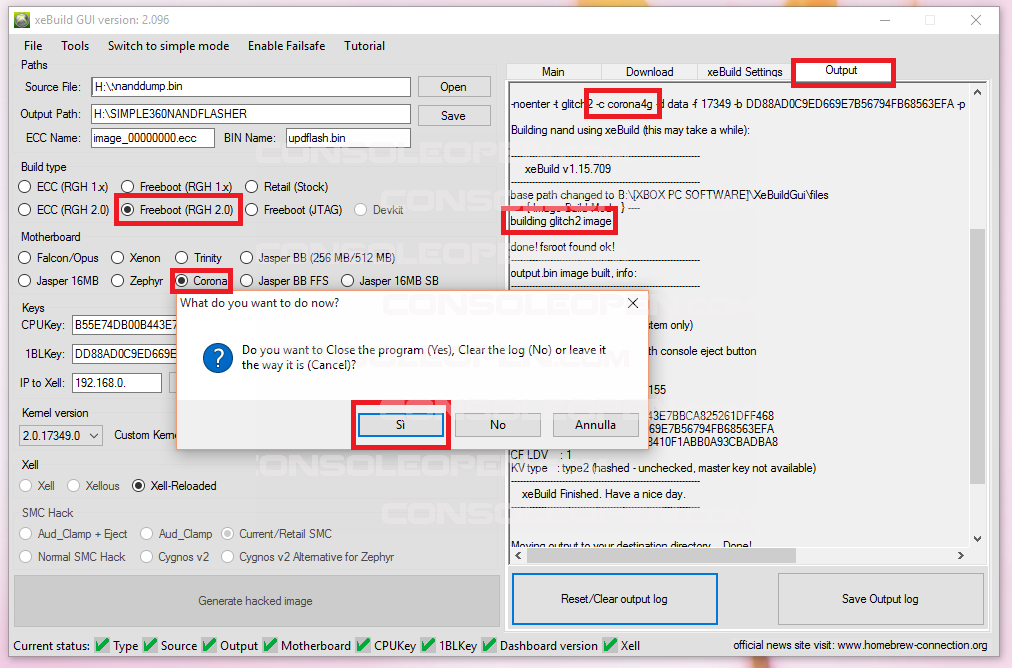Click the blue question mark dialog icon
1012x668 pixels.
(218, 358)
